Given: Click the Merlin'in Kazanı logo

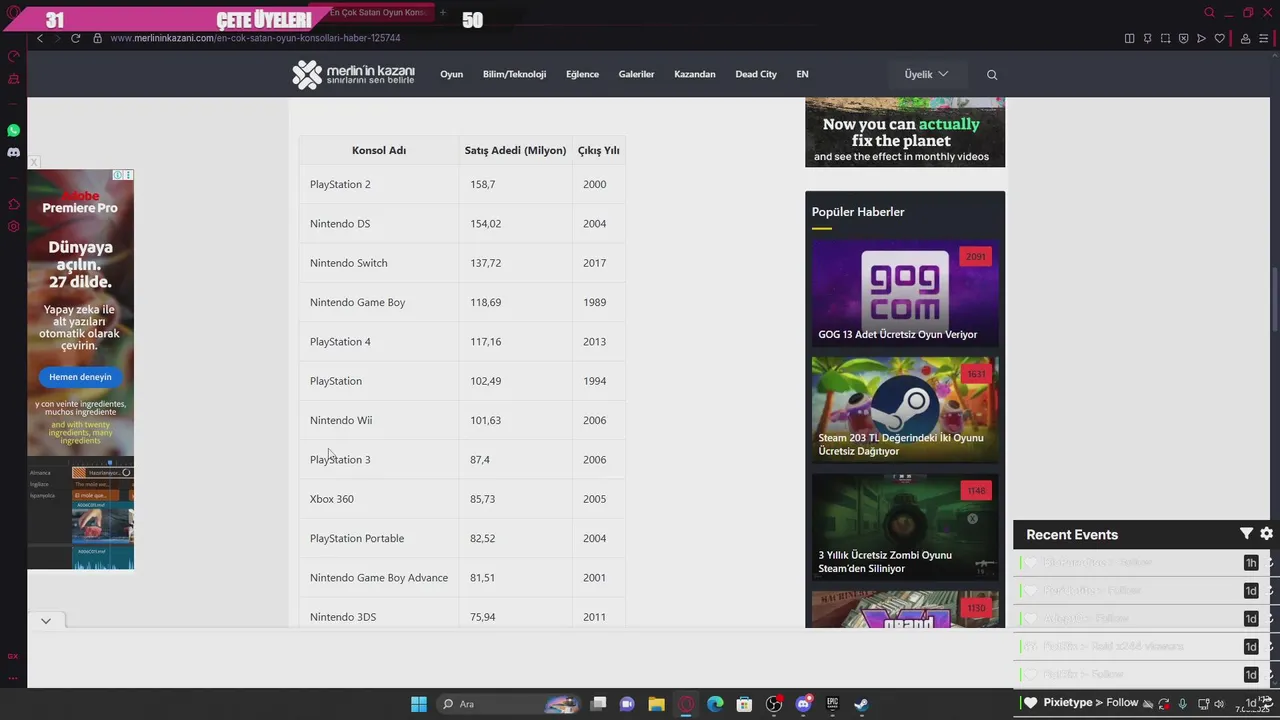Looking at the screenshot, I should 353,74.
